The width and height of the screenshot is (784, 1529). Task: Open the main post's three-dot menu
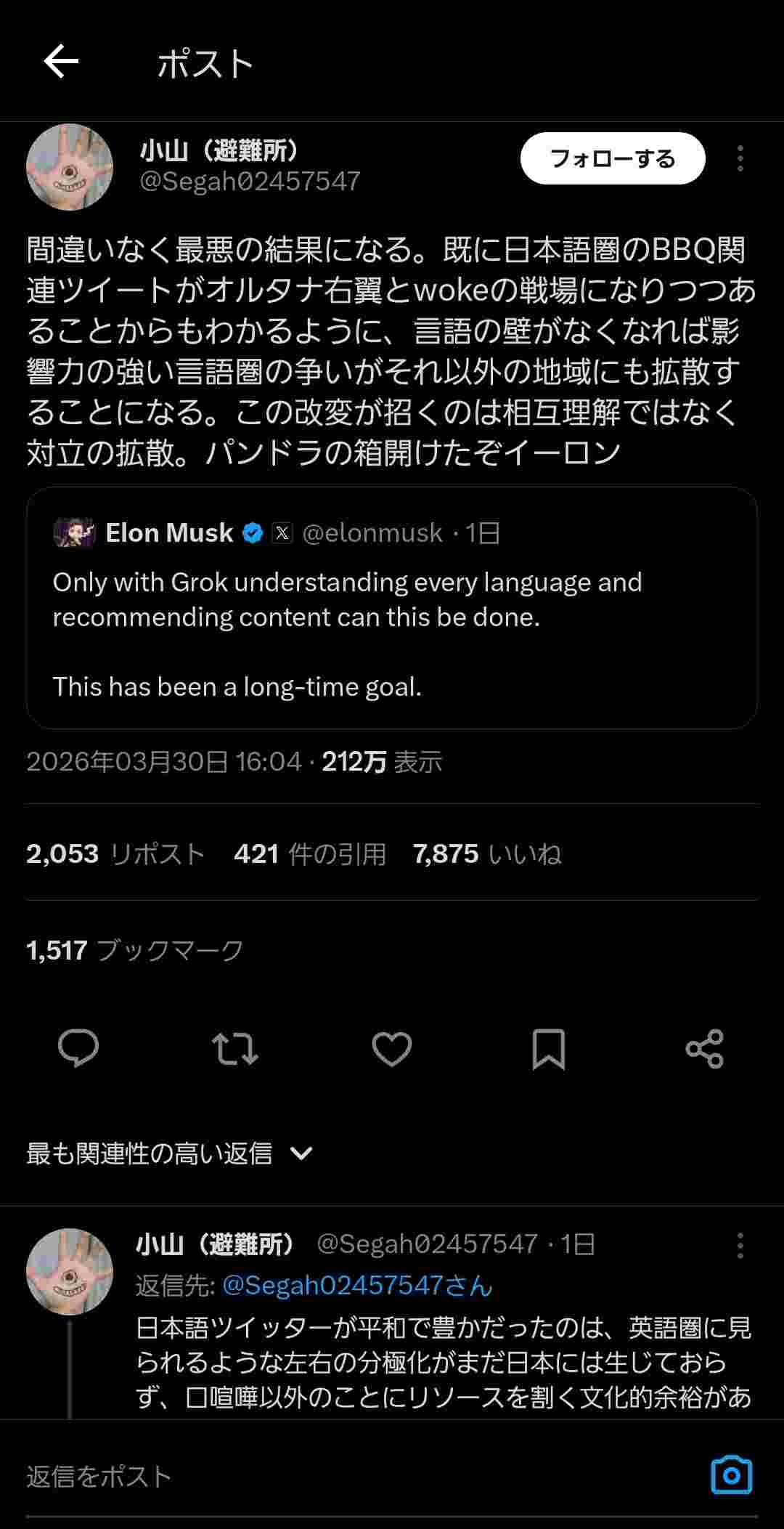coord(740,158)
